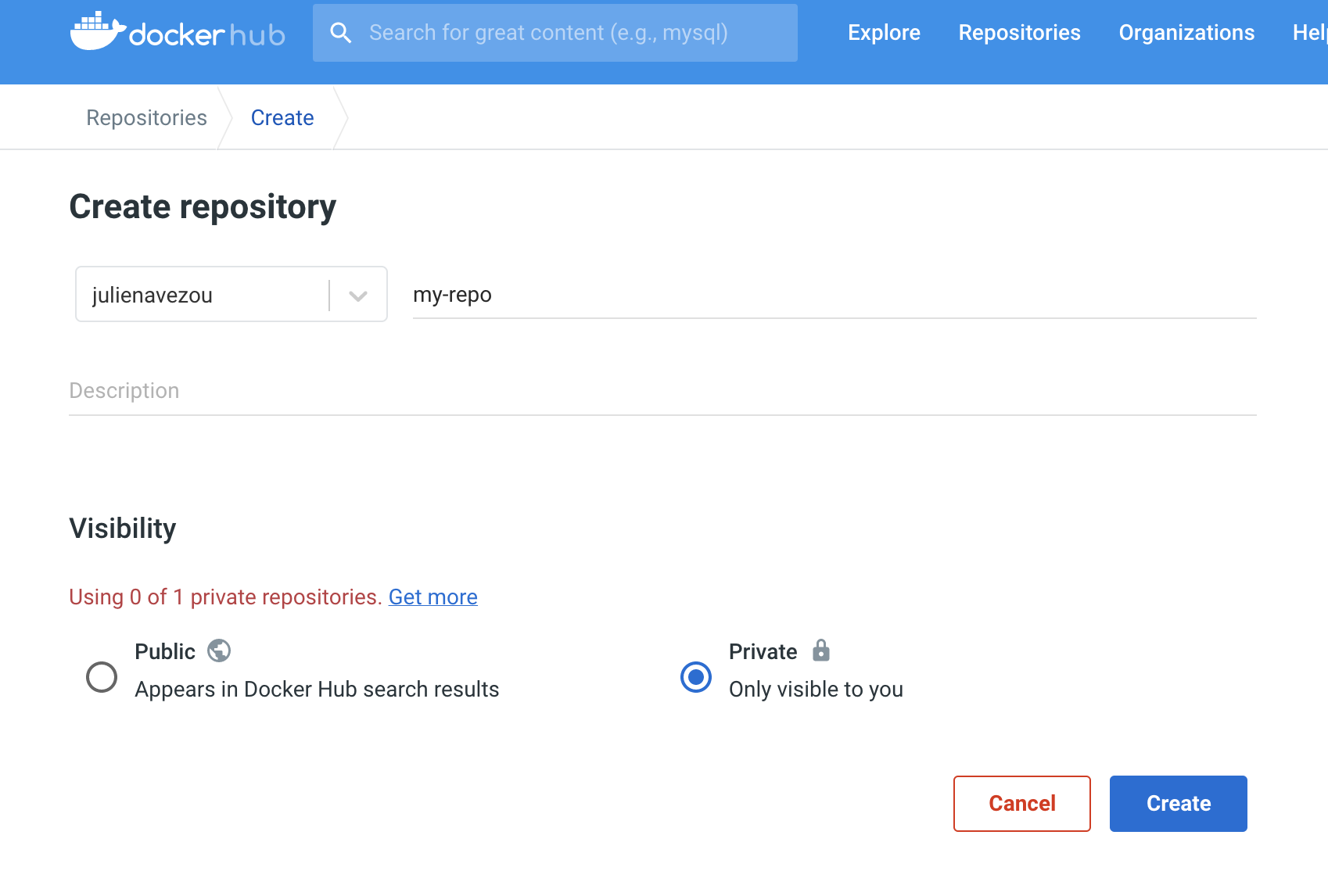Click the Repositories breadcrumb link
Viewport: 1328px width, 896px height.
click(146, 117)
